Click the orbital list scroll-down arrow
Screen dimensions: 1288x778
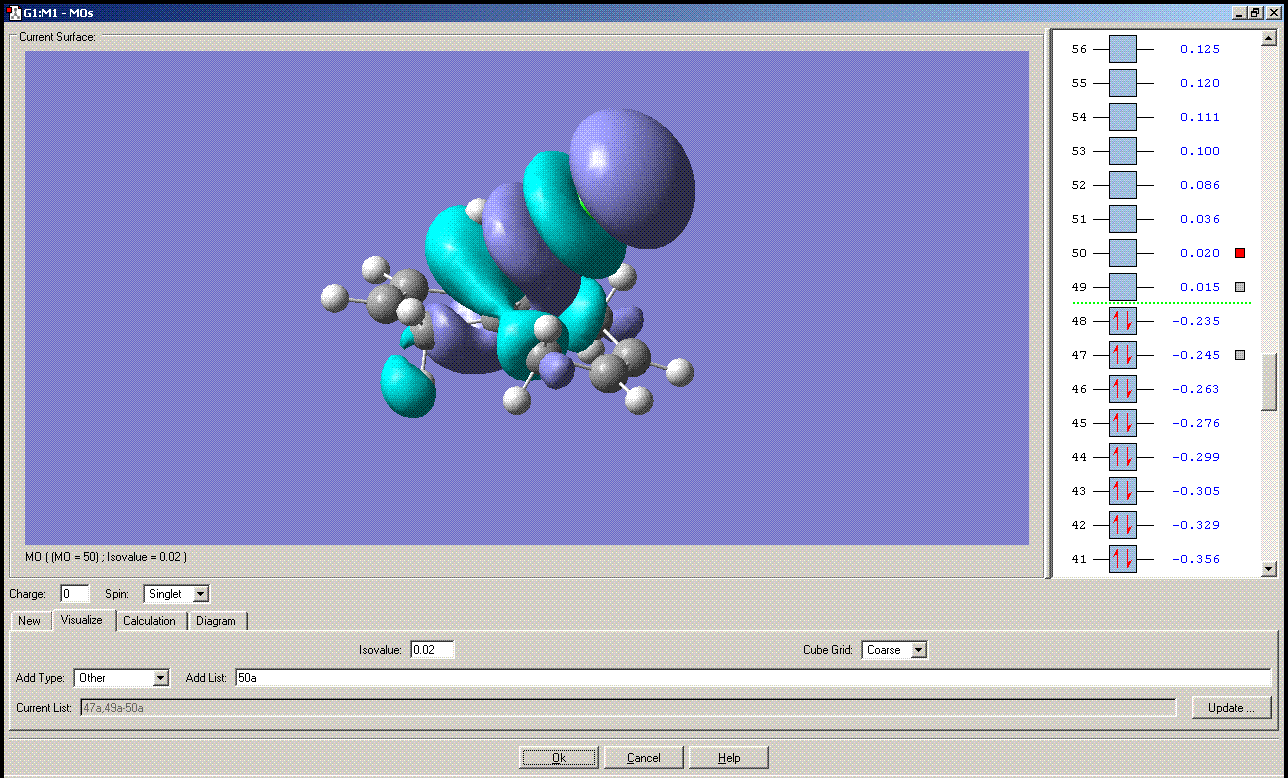(x=1269, y=569)
